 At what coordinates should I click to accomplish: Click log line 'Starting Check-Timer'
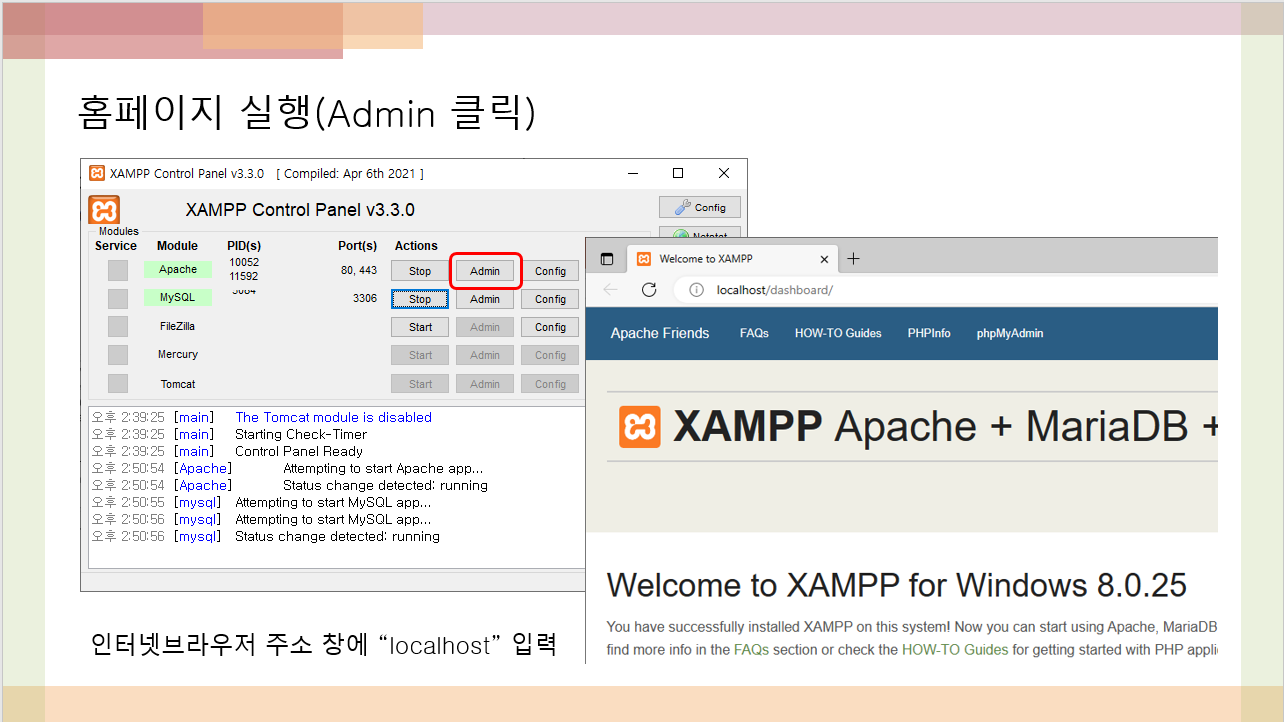point(301,434)
